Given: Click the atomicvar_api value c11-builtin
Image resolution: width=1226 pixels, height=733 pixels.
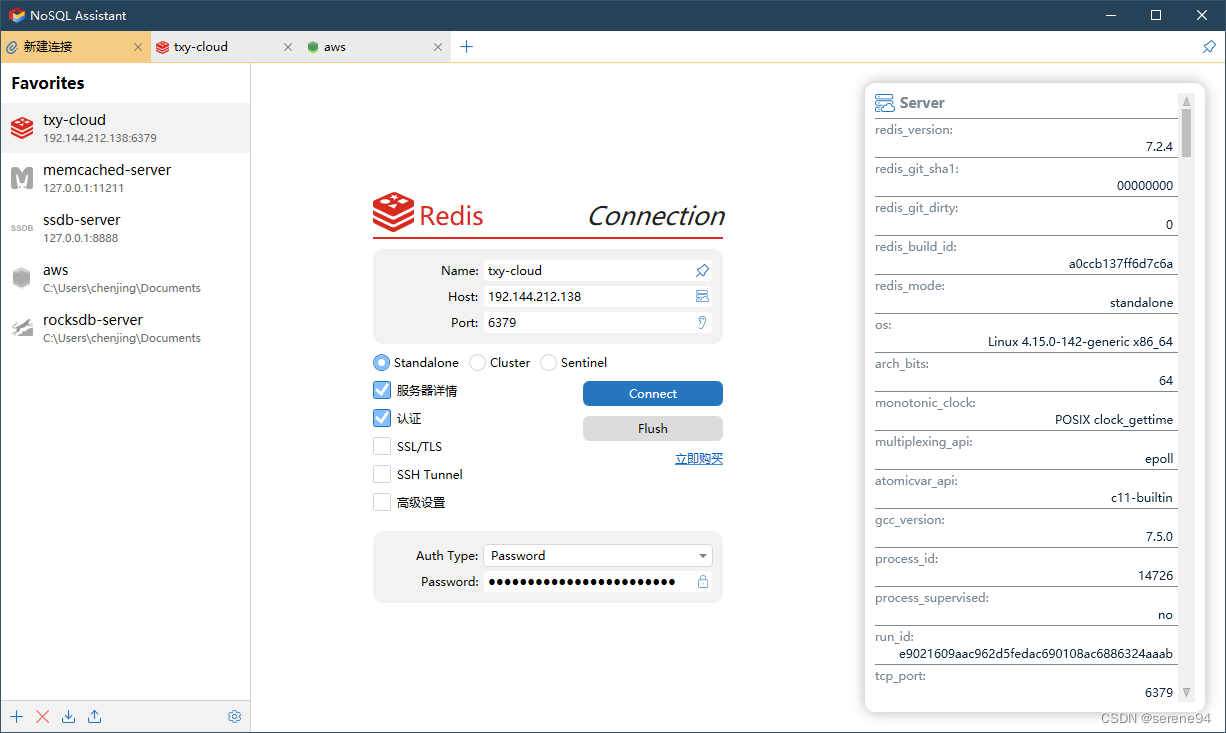Looking at the screenshot, I should [1142, 498].
